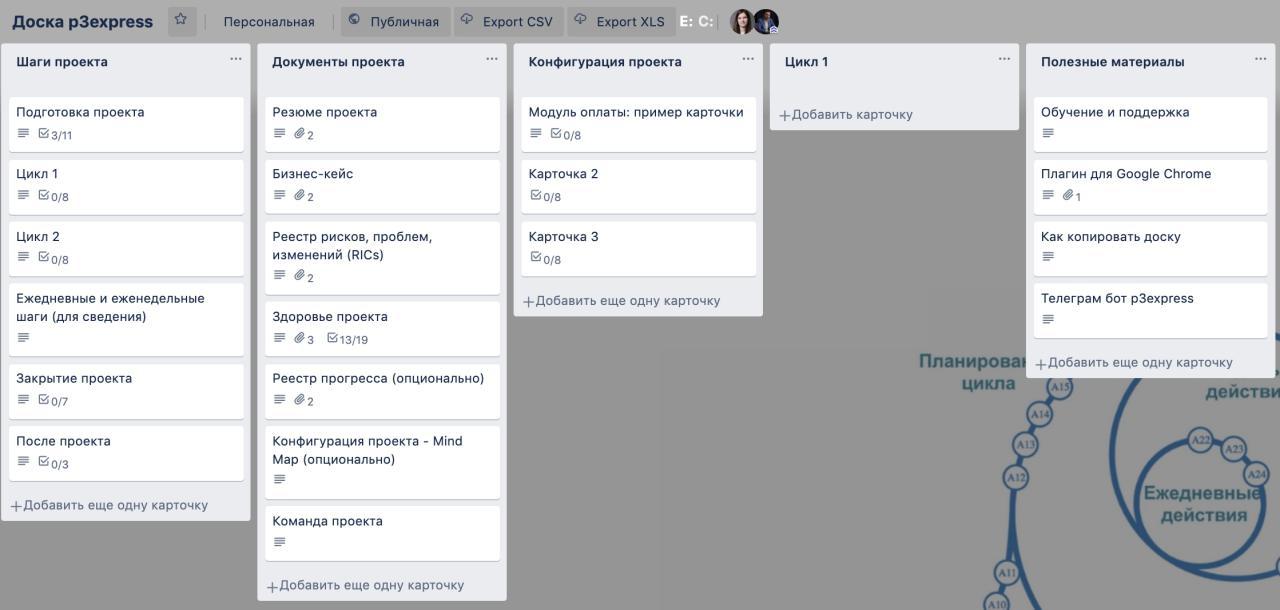Open the После проекта card
Image resolution: width=1280 pixels, height=610 pixels.
point(126,452)
